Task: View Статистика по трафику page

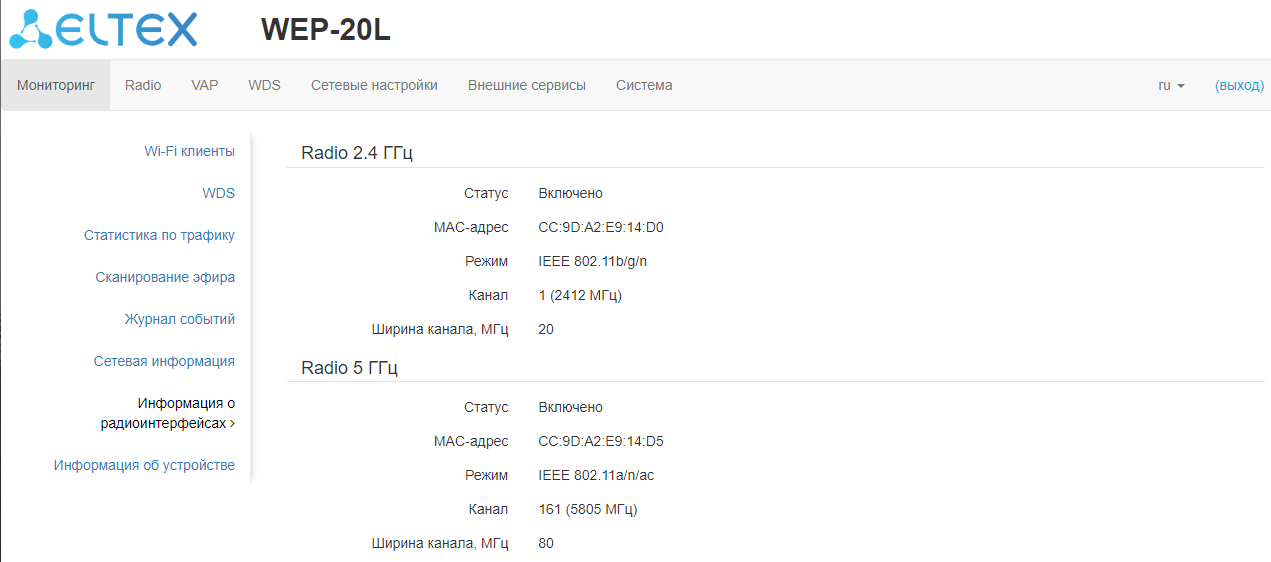Action: point(159,236)
